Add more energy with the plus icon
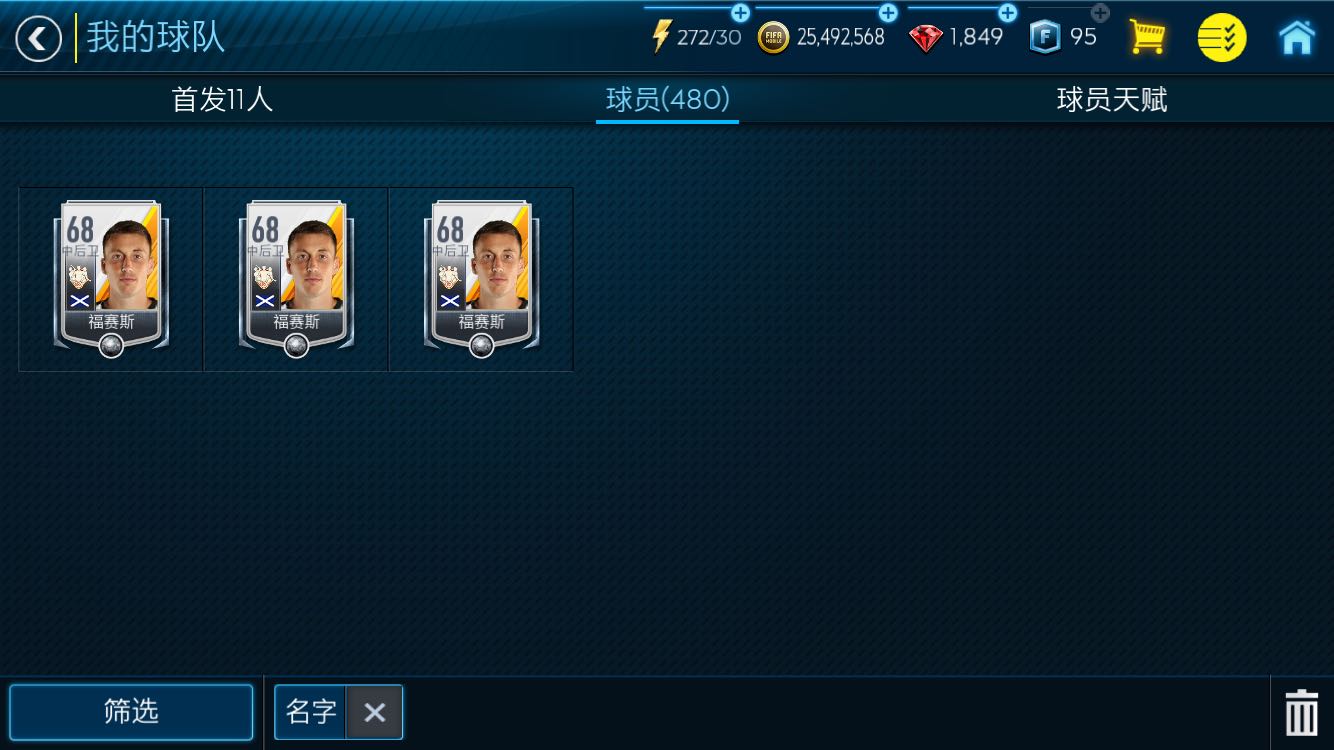The image size is (1334, 750). point(740,13)
